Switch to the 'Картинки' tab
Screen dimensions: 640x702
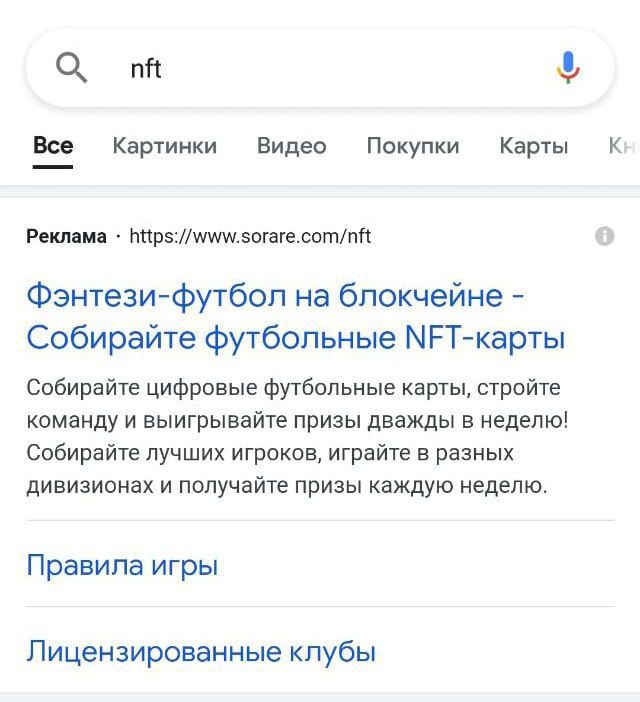click(164, 146)
